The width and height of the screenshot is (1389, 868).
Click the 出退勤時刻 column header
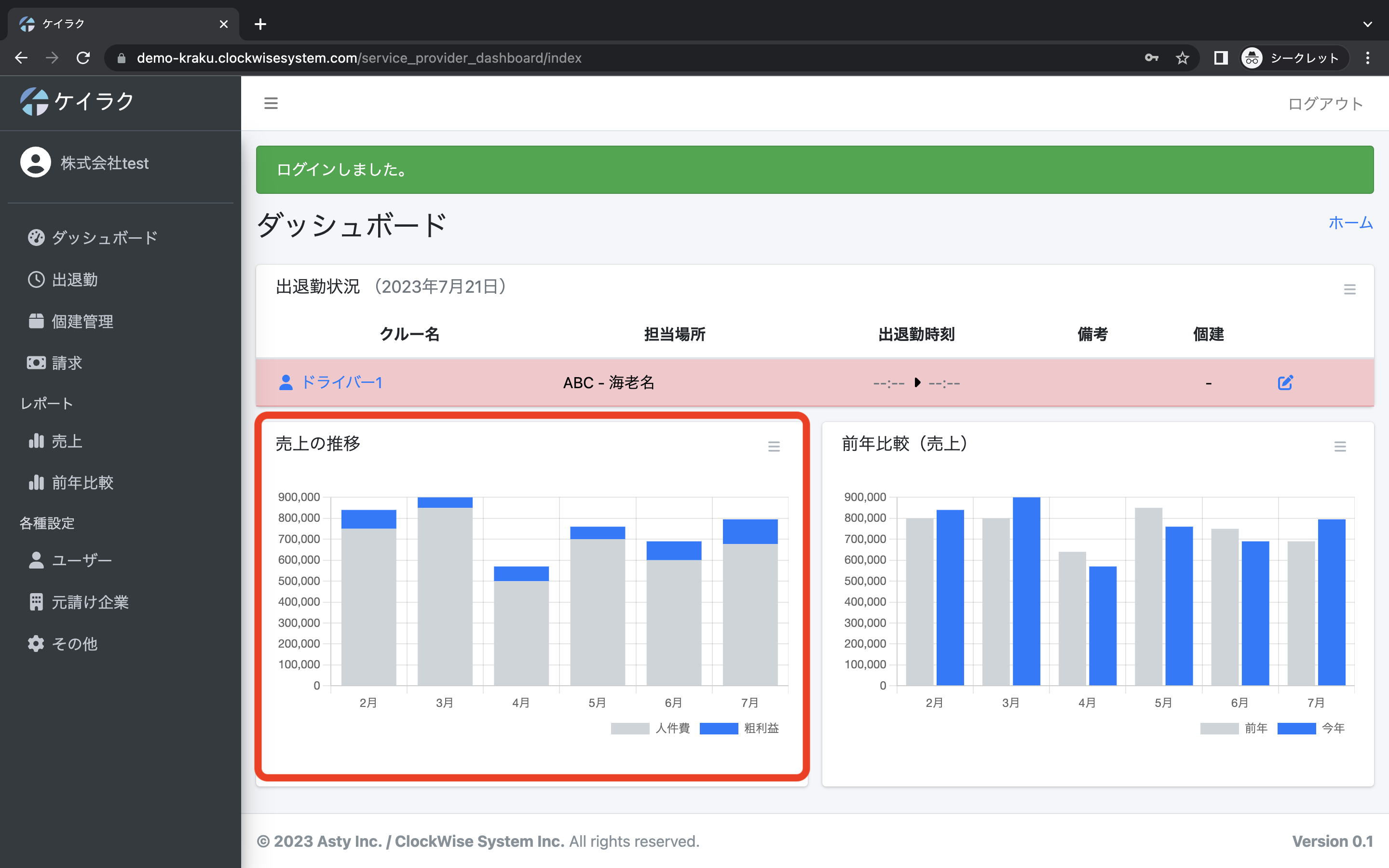point(916,334)
